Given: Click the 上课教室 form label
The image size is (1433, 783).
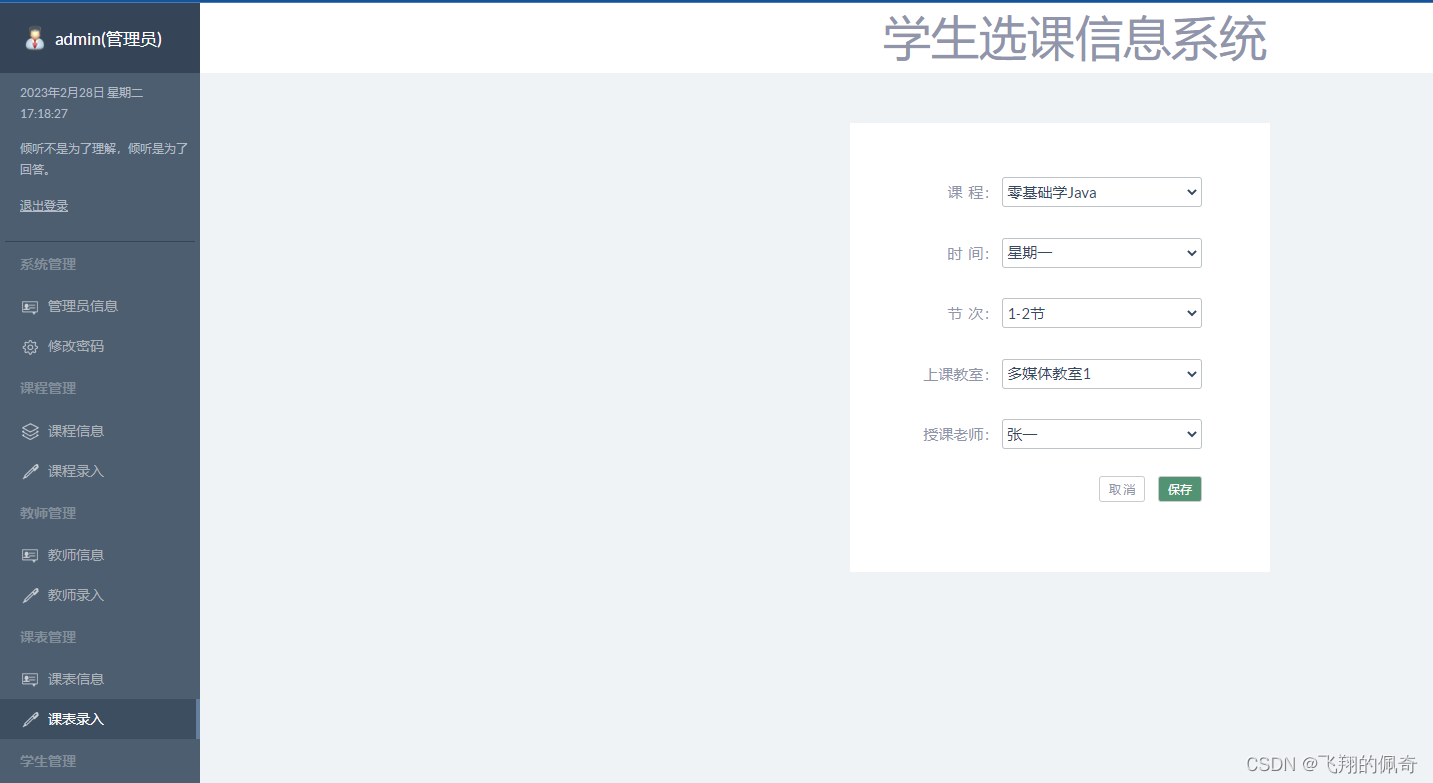Looking at the screenshot, I should coord(956,375).
